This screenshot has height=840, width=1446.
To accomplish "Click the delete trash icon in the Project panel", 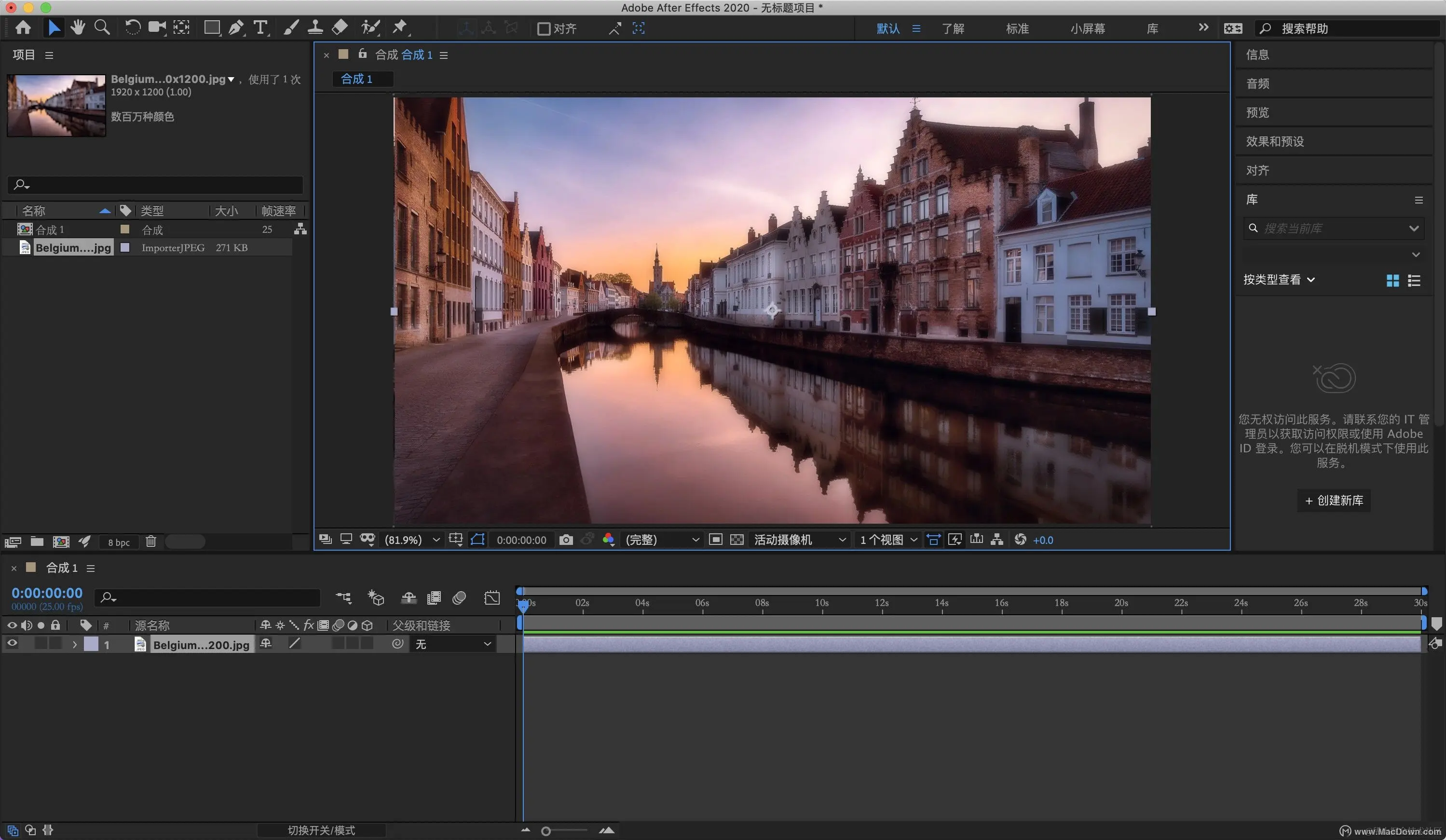I will click(151, 542).
